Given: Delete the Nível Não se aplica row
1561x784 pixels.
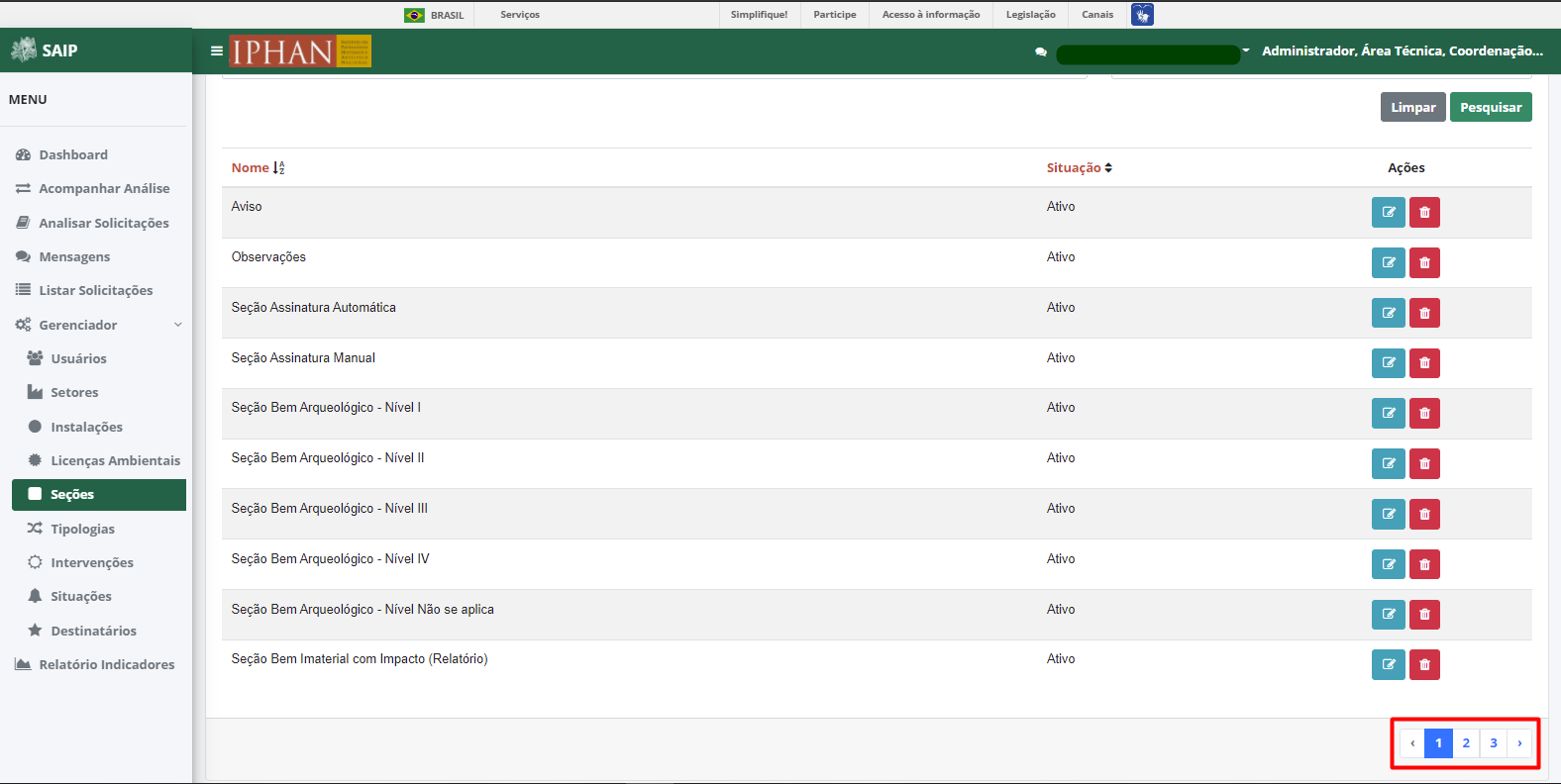Looking at the screenshot, I should point(1424,615).
